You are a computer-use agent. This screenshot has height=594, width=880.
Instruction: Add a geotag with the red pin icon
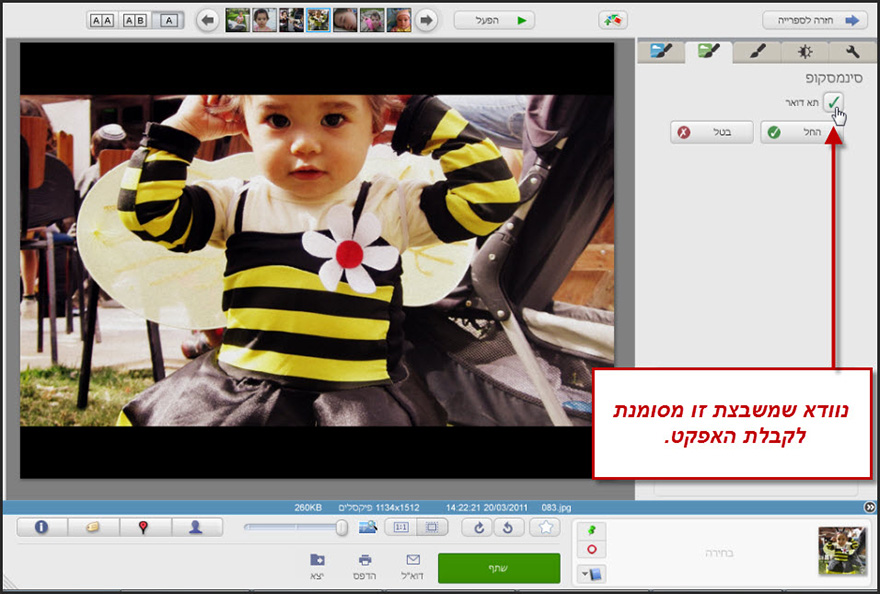(x=143, y=527)
